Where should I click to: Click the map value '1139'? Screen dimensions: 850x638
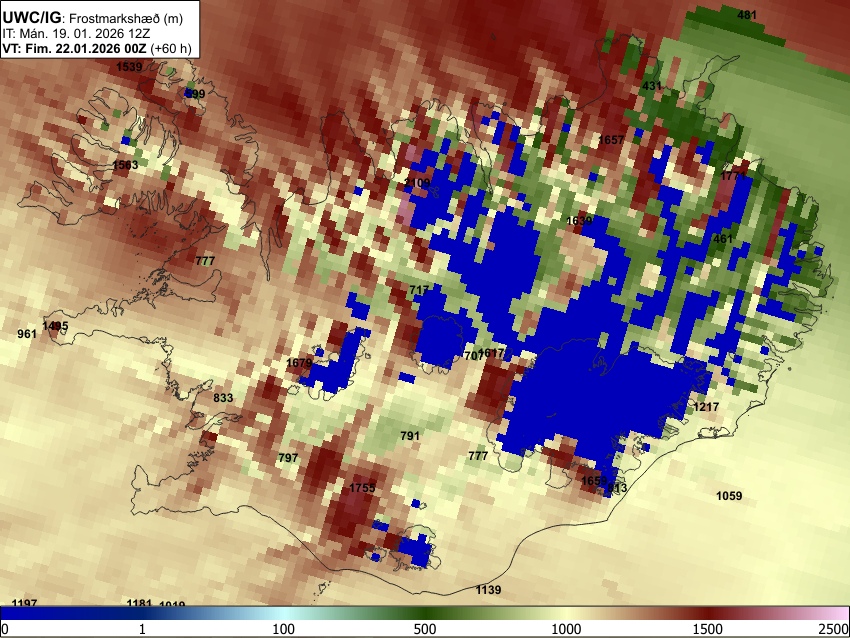pyautogui.click(x=488, y=590)
